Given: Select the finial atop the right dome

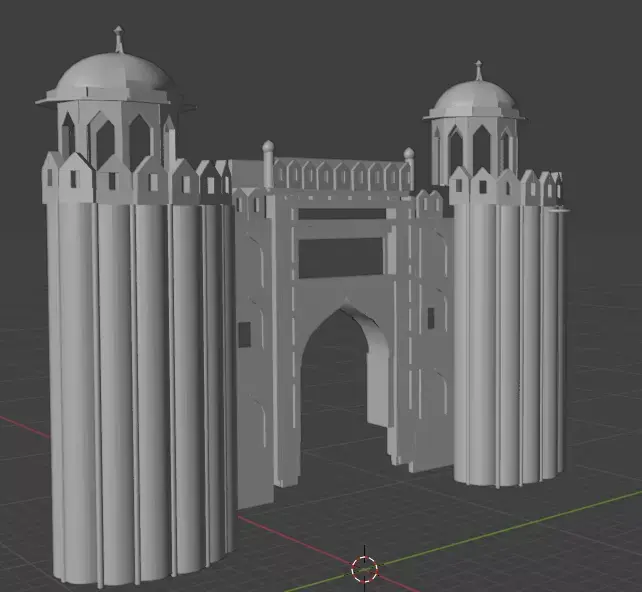Looking at the screenshot, I should (x=478, y=71).
